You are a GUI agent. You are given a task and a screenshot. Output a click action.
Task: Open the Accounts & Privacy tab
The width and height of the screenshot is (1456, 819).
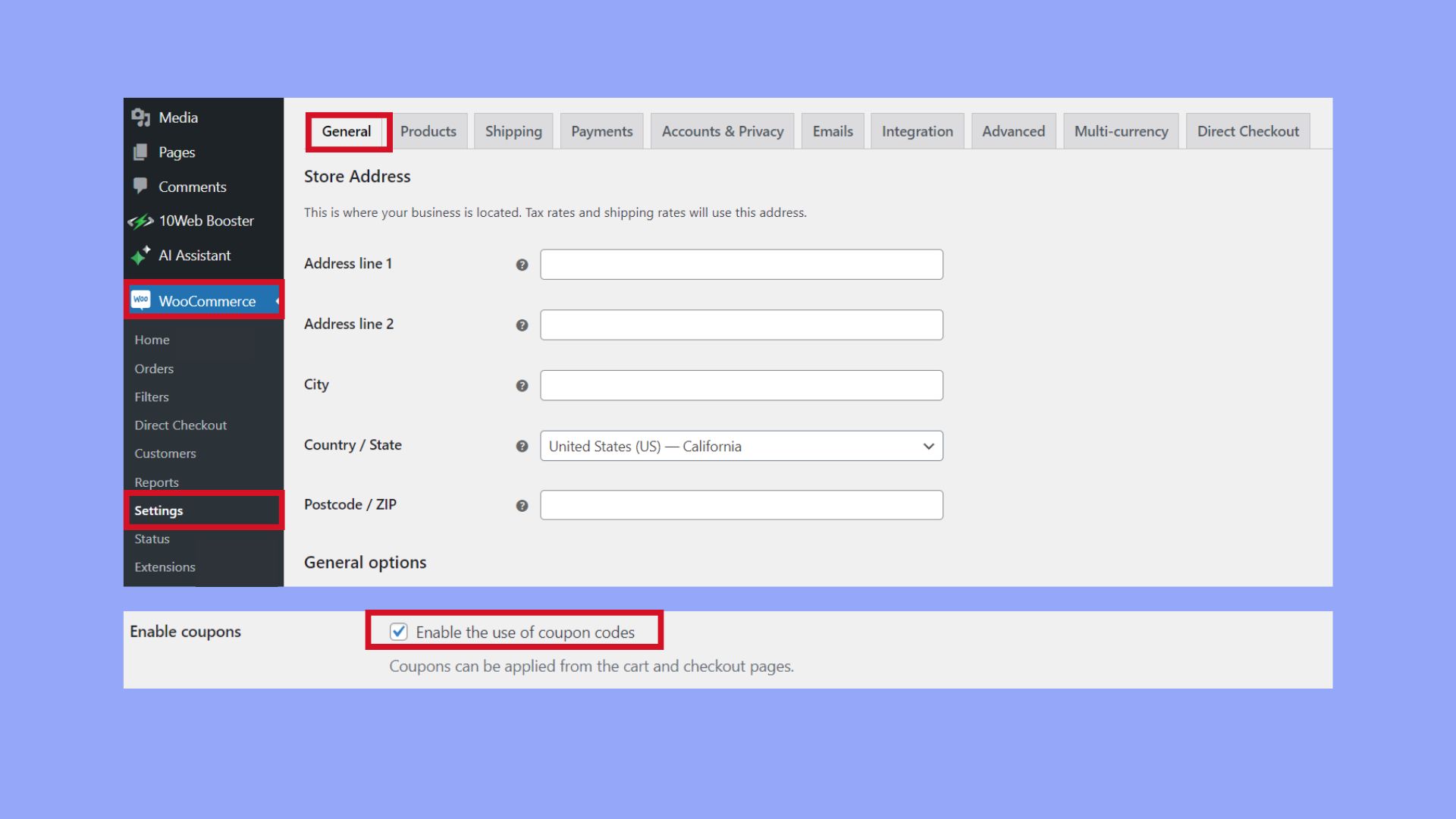[722, 130]
